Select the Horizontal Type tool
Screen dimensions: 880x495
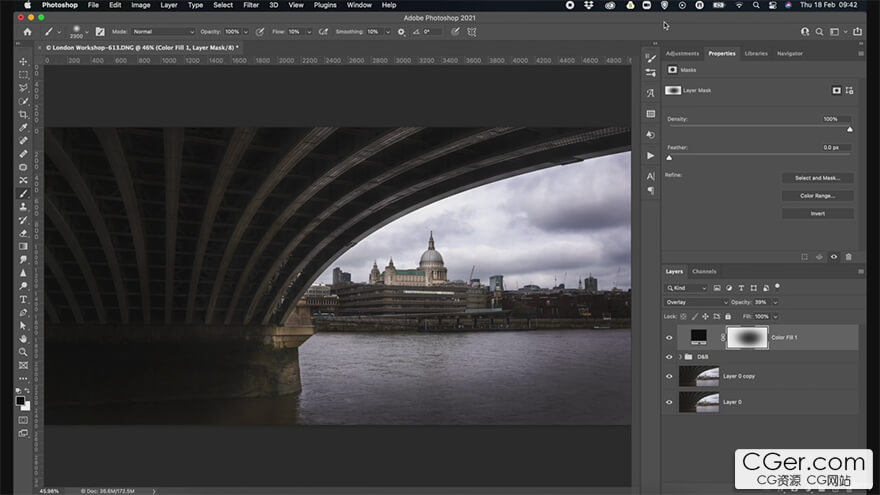pyautogui.click(x=23, y=300)
